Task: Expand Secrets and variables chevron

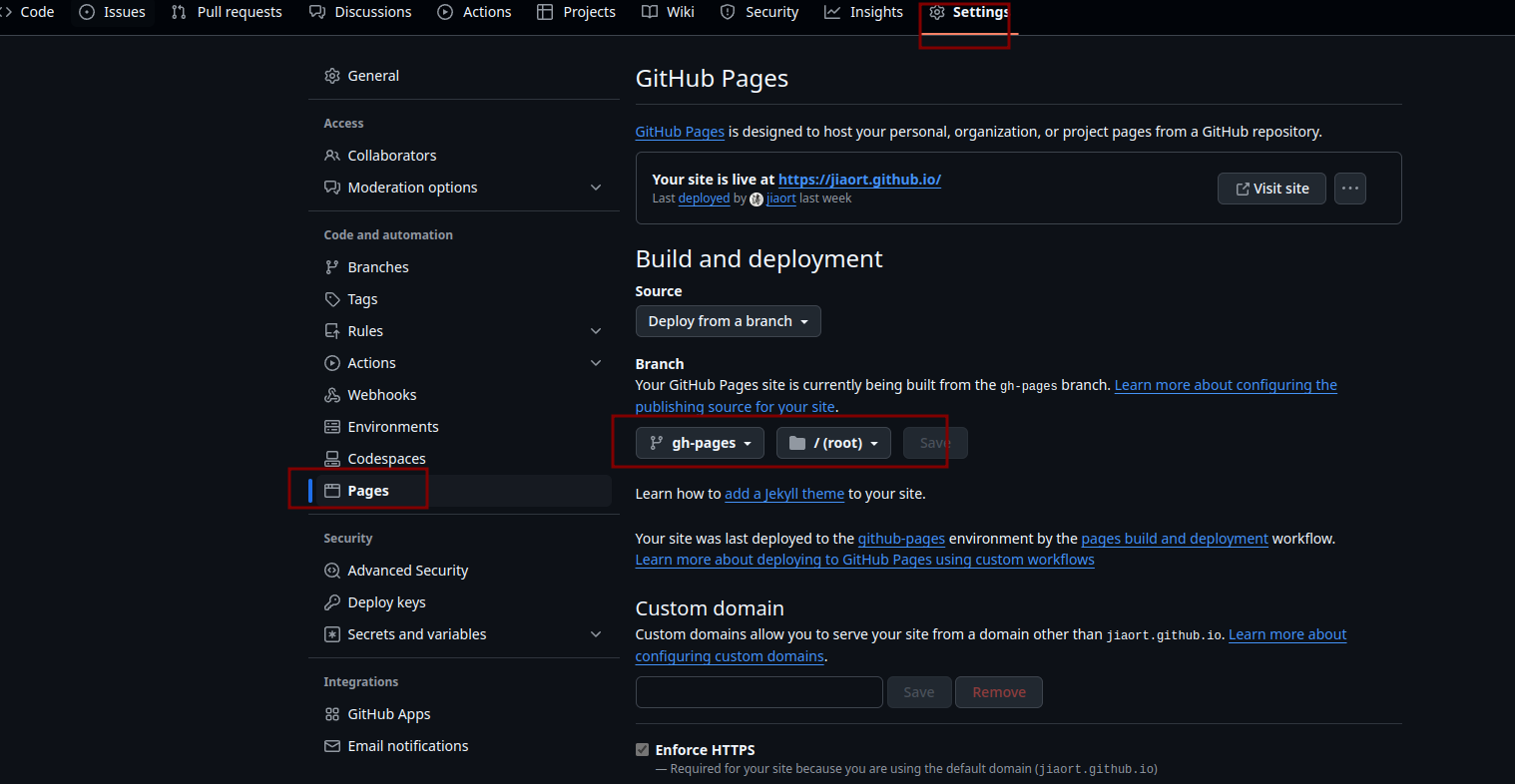Action: (596, 634)
